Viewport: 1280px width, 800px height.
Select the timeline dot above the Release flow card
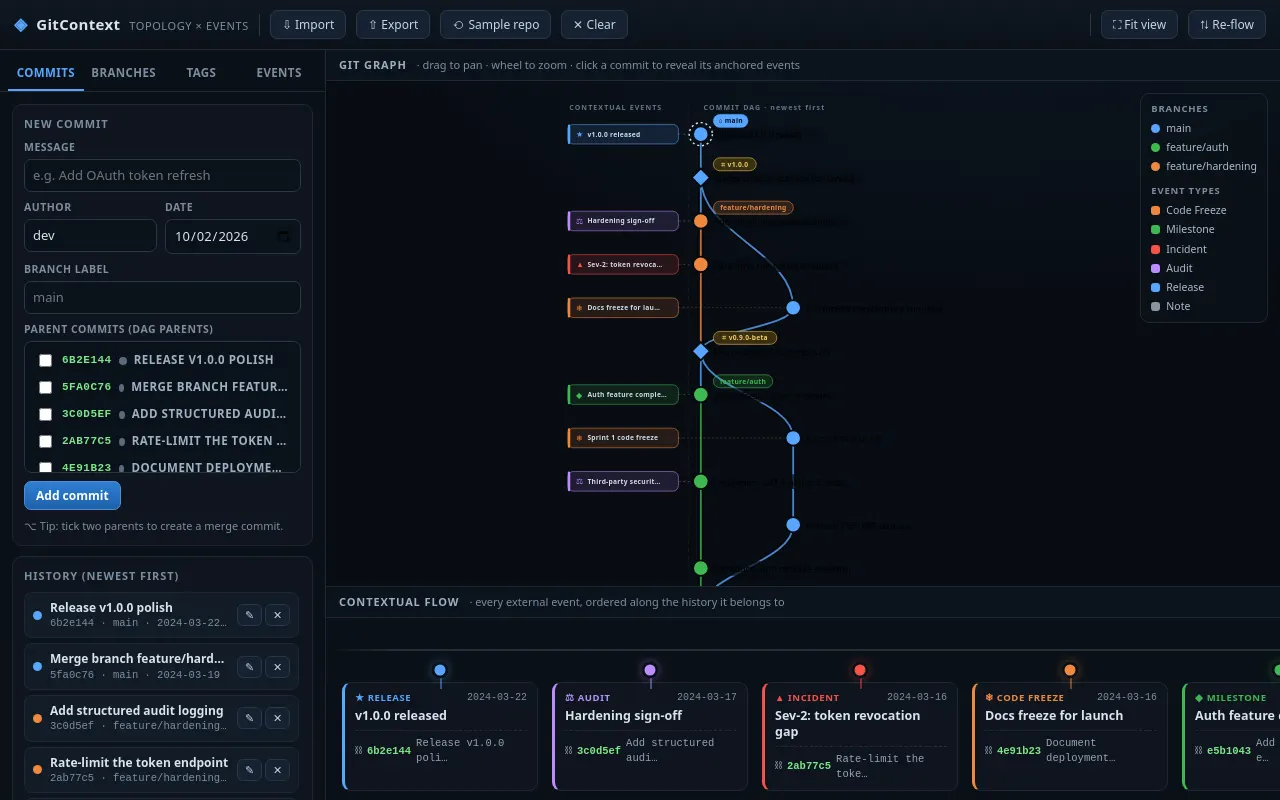440,670
